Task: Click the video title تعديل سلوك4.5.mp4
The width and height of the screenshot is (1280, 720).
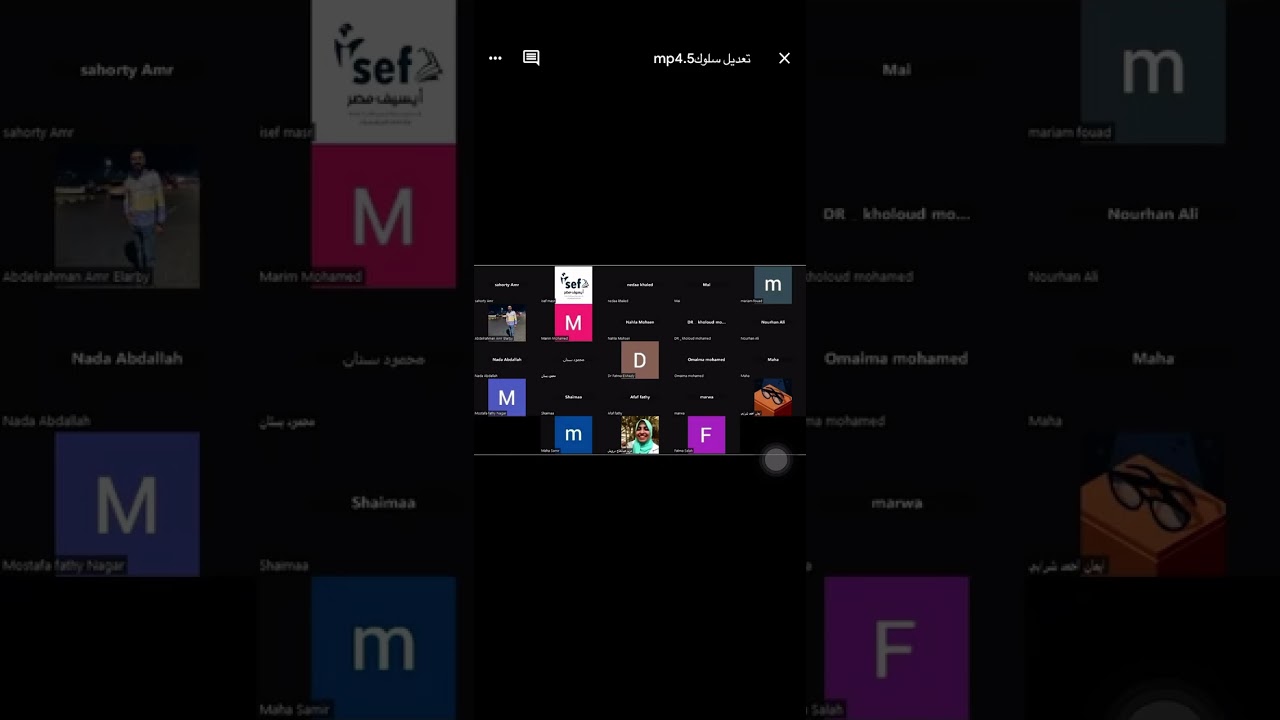Action: point(702,58)
